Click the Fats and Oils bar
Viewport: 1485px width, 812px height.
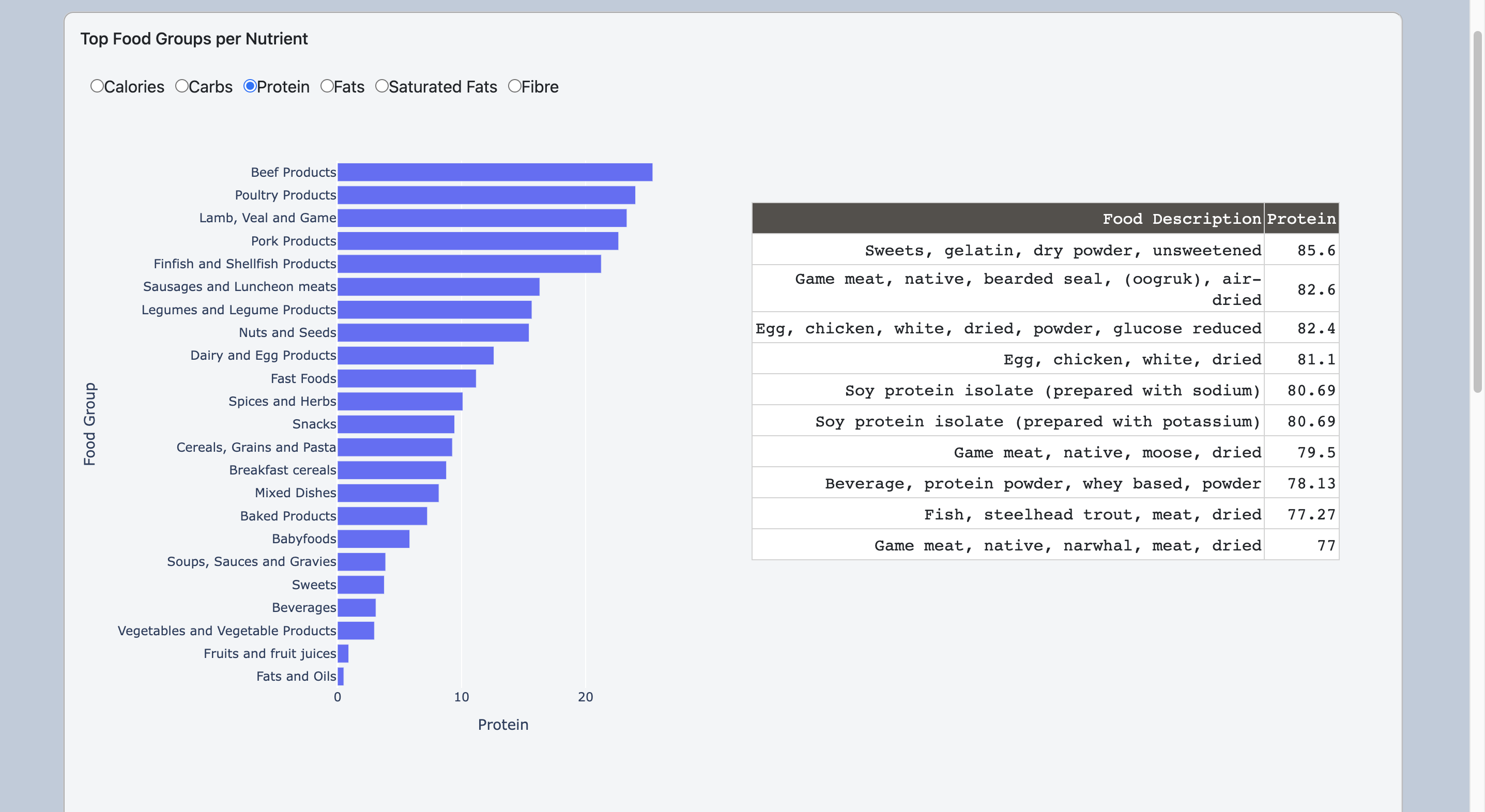click(341, 677)
